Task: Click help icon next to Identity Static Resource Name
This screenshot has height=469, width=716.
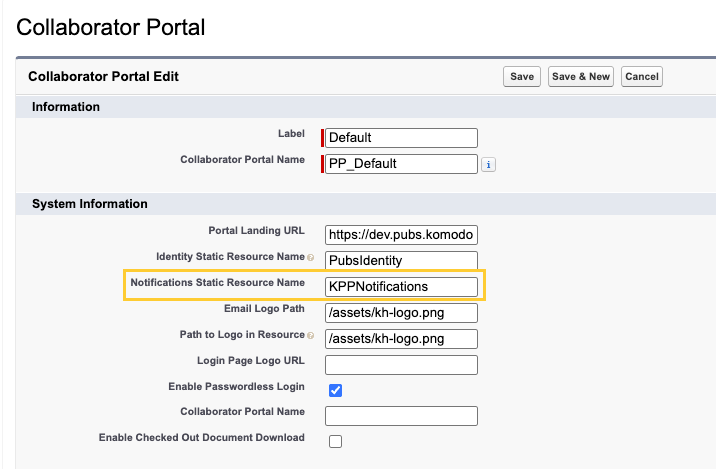Action: (310, 259)
